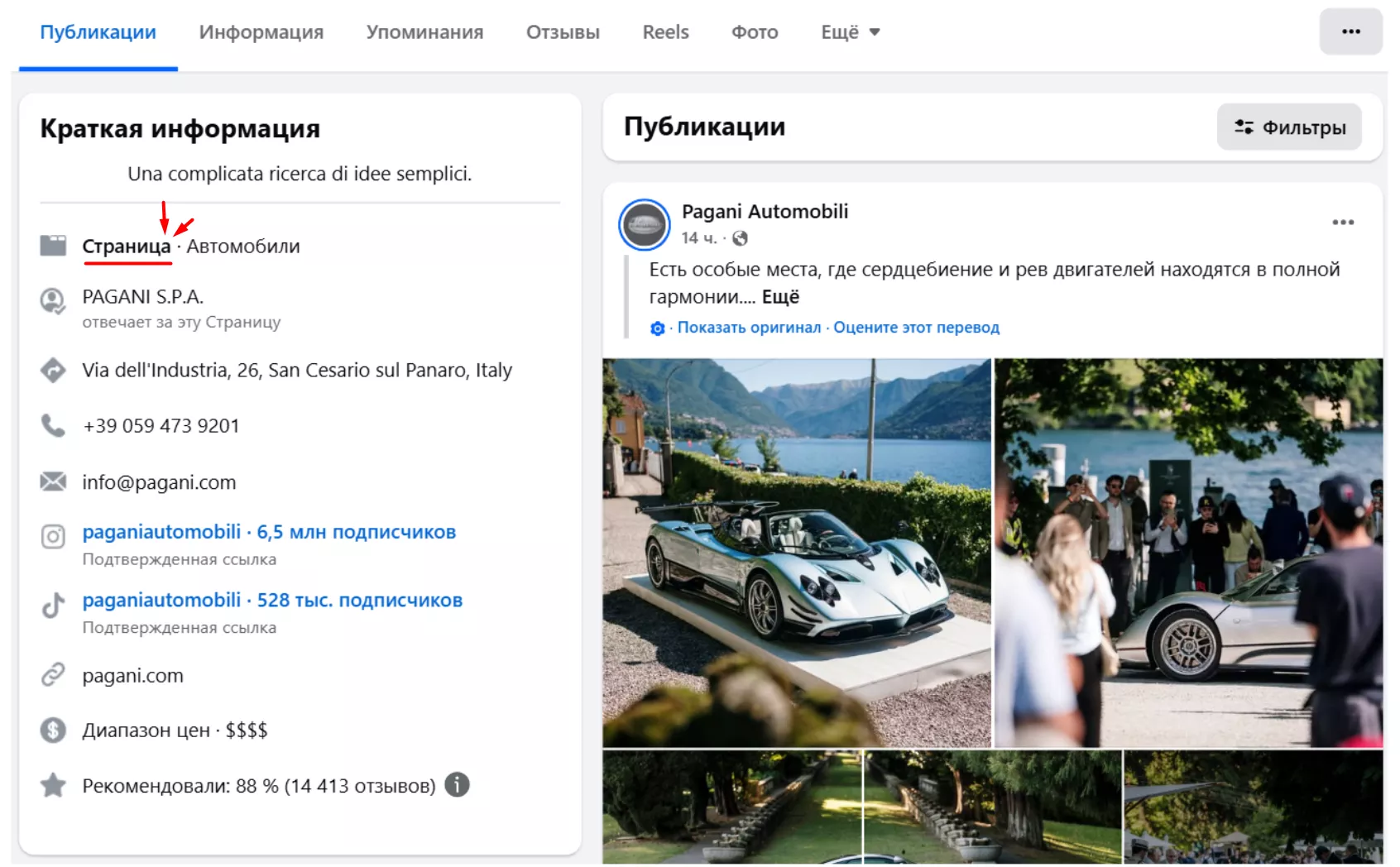Click the public globe audience icon
The width and height of the screenshot is (1400, 867).
click(x=740, y=238)
